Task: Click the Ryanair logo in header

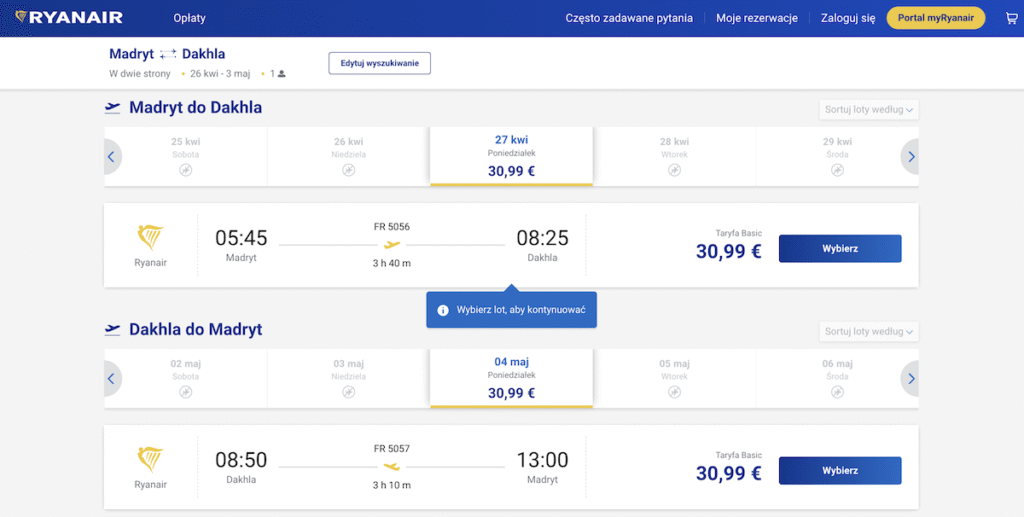Action: (x=69, y=18)
